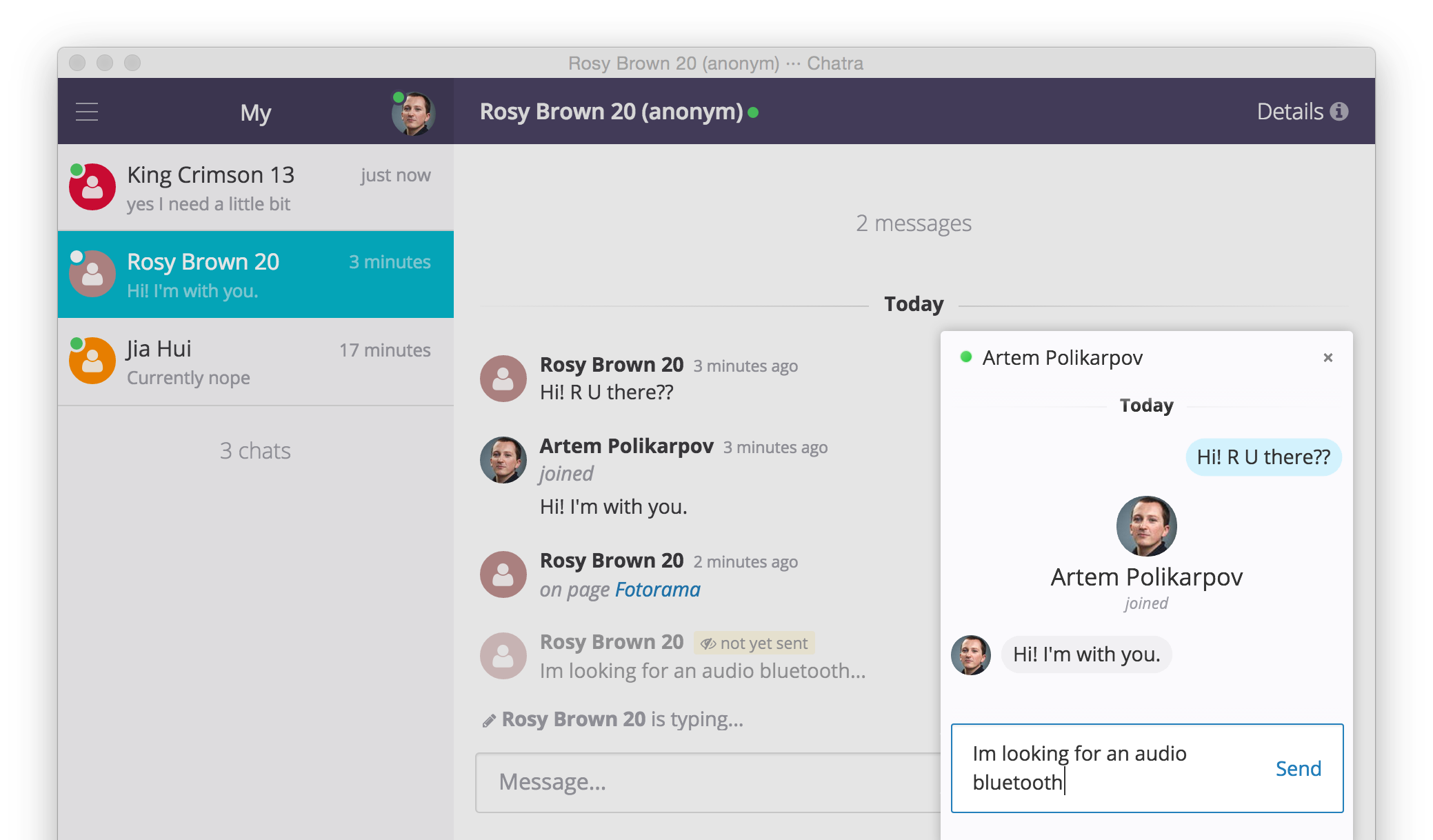
Task: Click the Details button in header
Action: tap(1290, 112)
